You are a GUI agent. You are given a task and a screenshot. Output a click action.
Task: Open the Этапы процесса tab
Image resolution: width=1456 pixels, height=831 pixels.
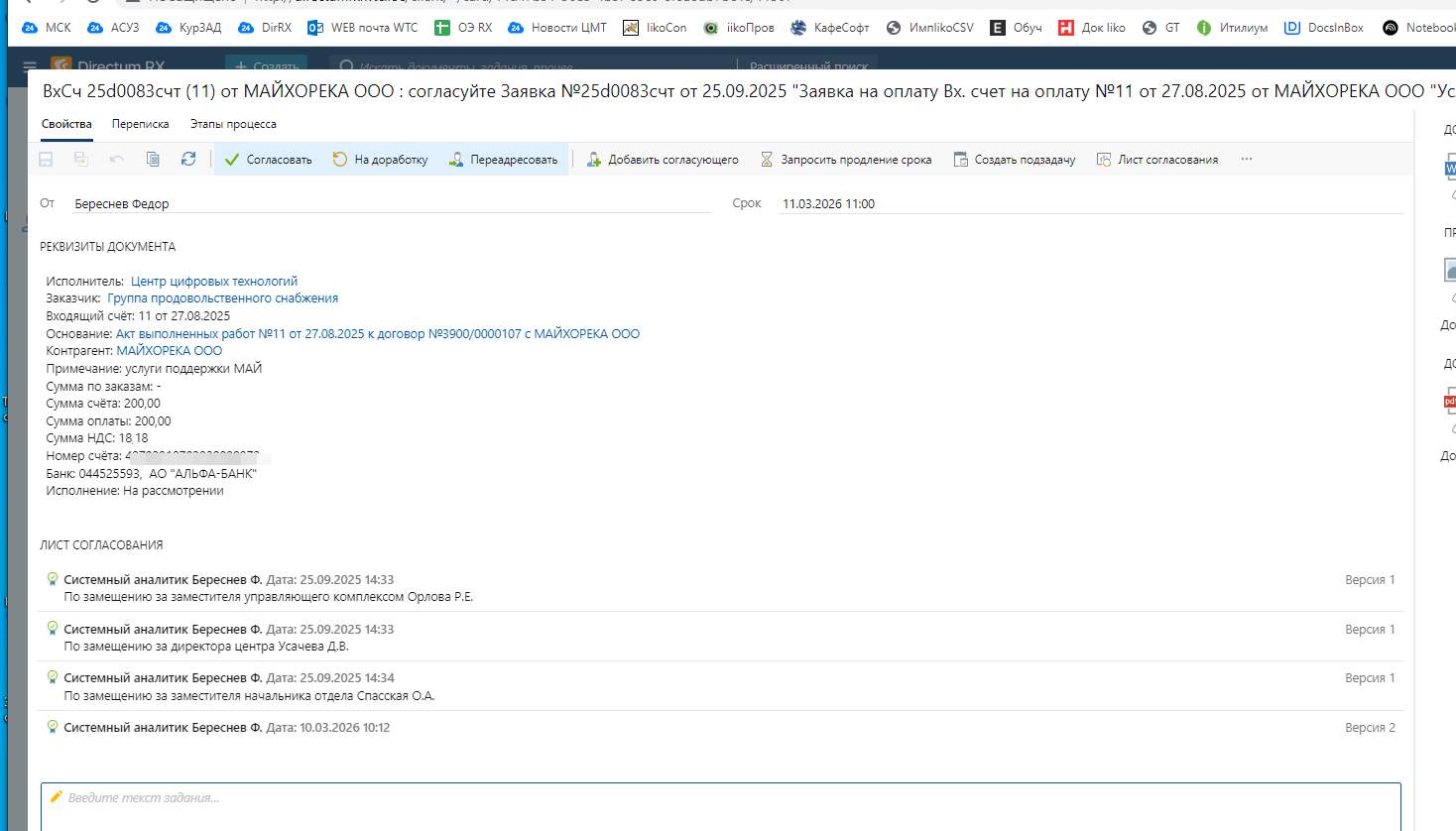pos(233,124)
